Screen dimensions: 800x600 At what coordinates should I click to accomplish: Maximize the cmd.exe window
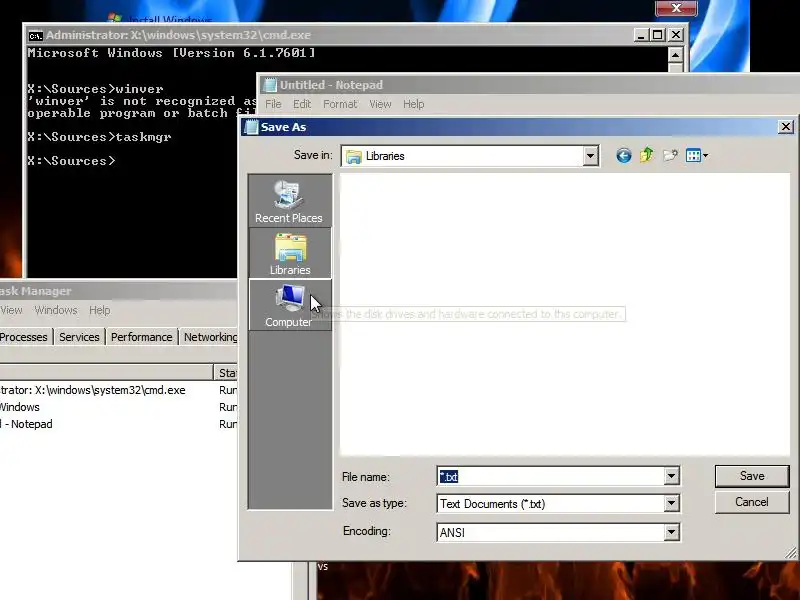click(658, 35)
